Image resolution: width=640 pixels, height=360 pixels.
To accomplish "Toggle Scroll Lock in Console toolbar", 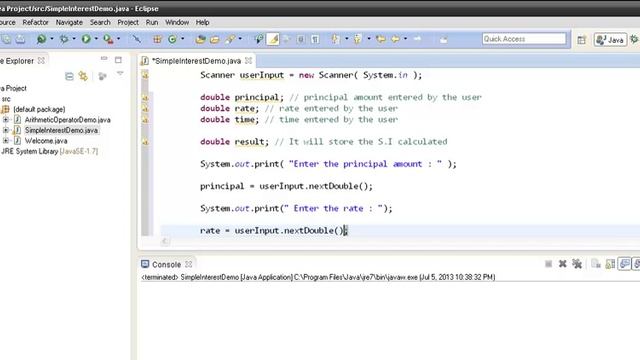I will 610,264.
